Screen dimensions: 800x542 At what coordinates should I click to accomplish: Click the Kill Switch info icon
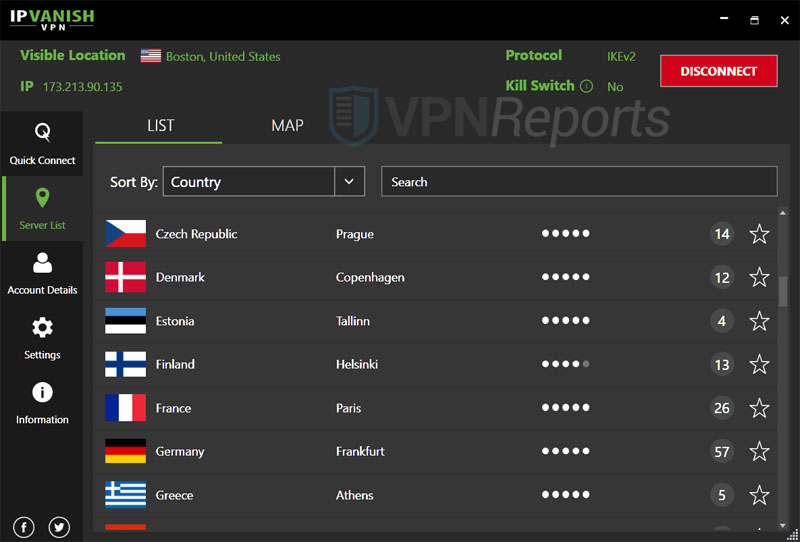(586, 86)
